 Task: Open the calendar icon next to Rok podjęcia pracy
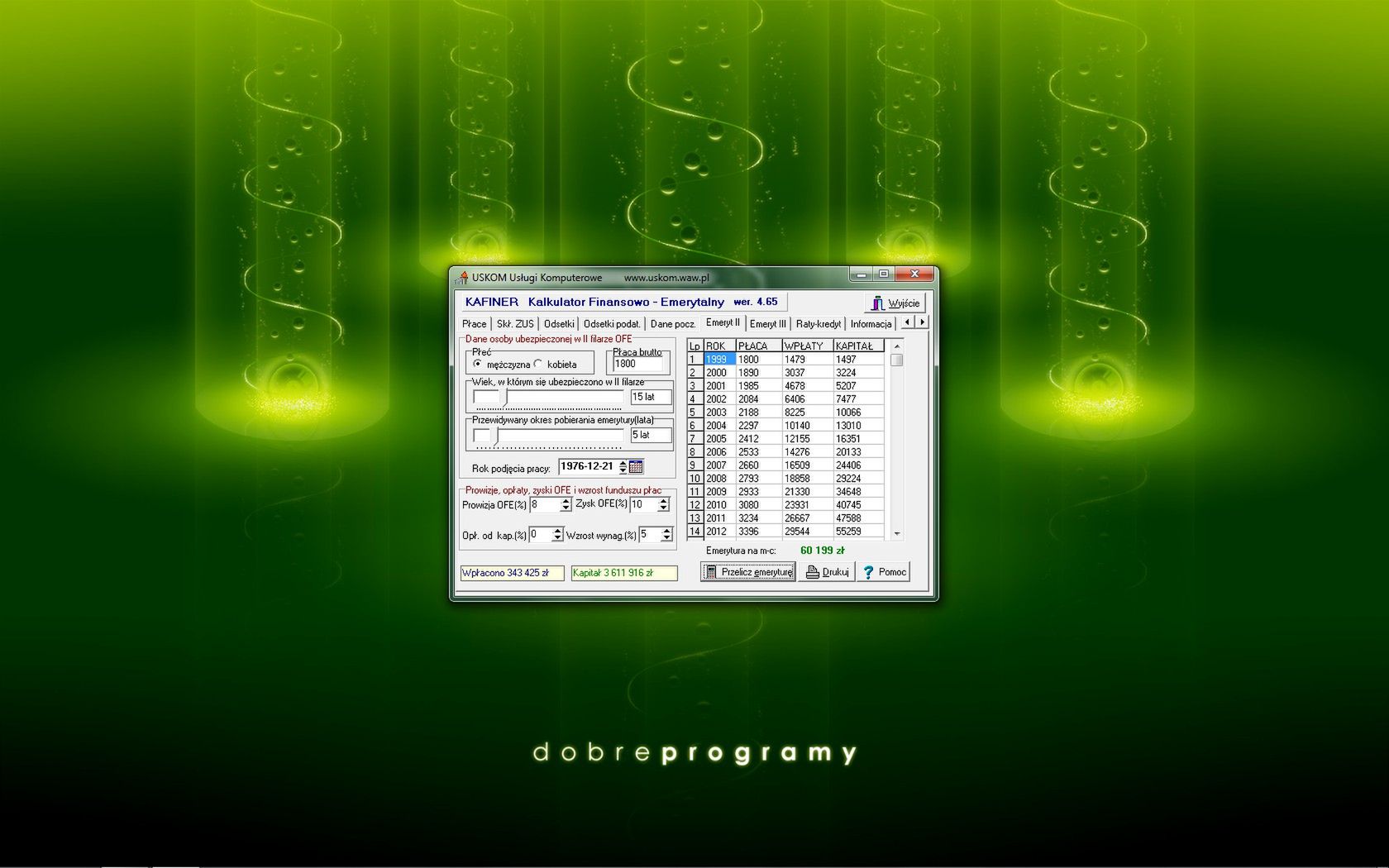pos(636,467)
